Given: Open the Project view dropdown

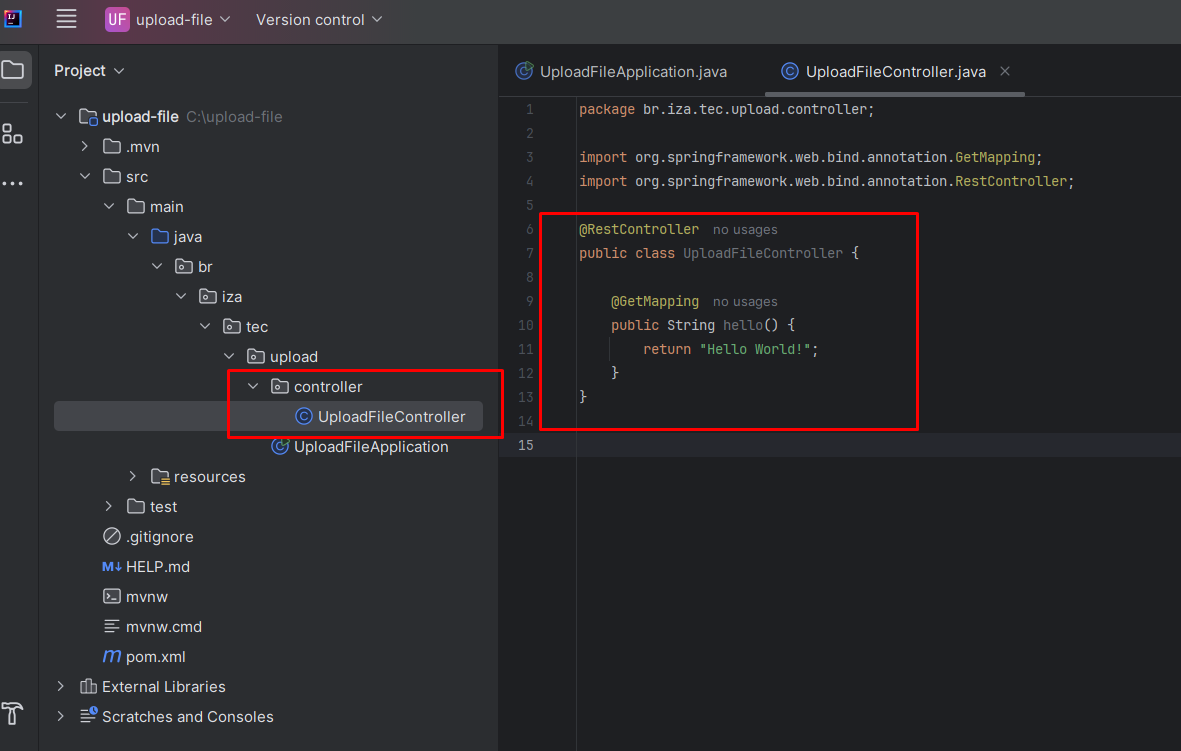Looking at the screenshot, I should [89, 70].
